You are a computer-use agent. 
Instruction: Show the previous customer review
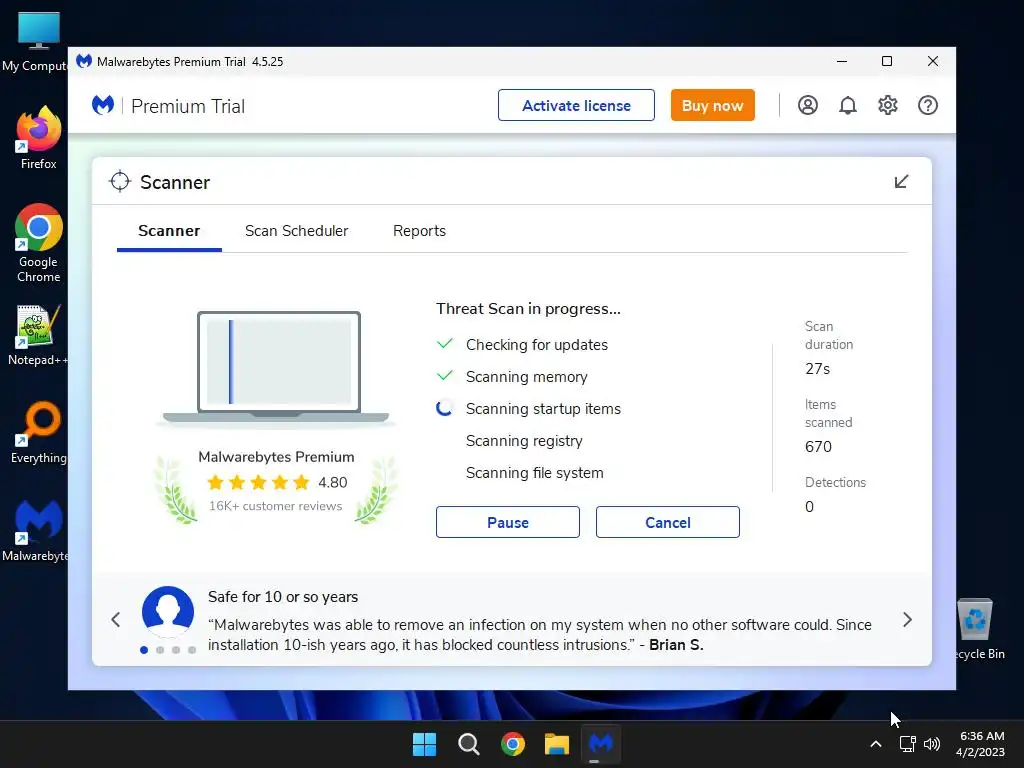[x=116, y=619]
